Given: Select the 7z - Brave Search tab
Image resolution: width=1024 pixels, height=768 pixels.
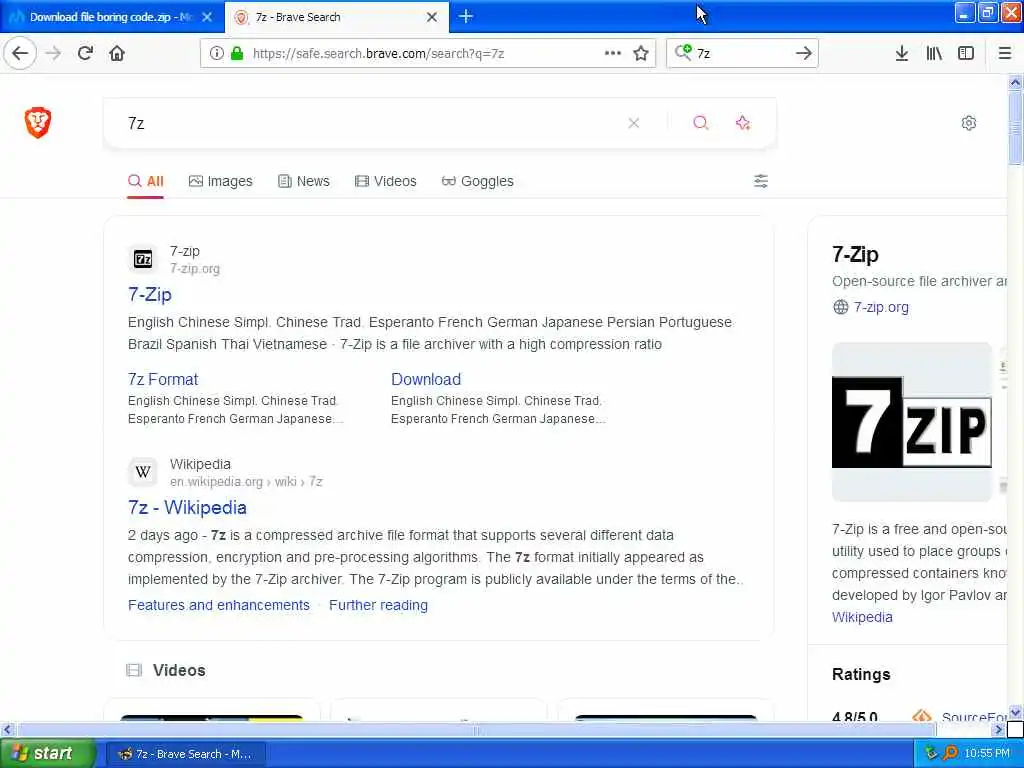Looking at the screenshot, I should click(x=337, y=17).
